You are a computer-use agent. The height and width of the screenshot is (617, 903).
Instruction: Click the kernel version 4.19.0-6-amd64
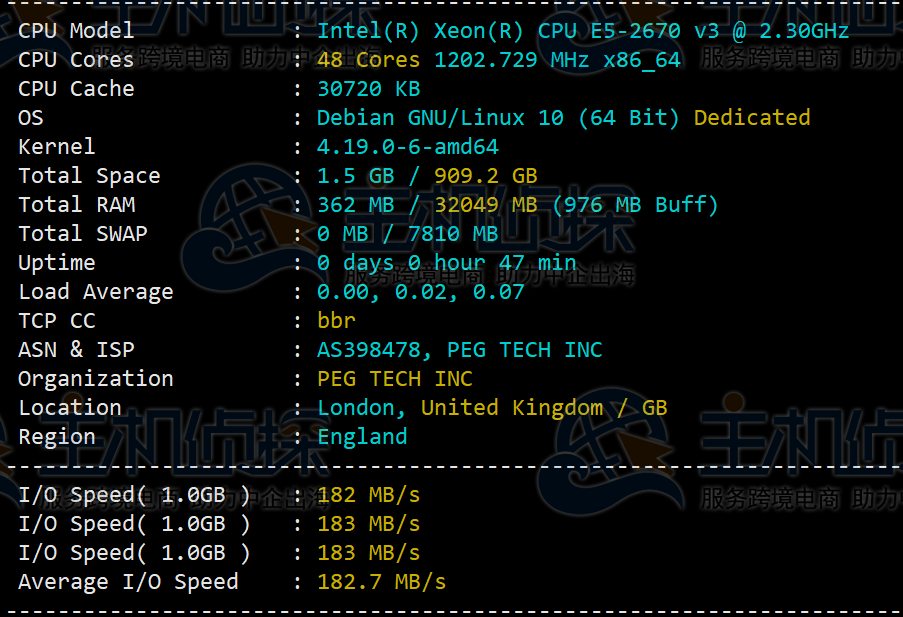click(x=407, y=147)
